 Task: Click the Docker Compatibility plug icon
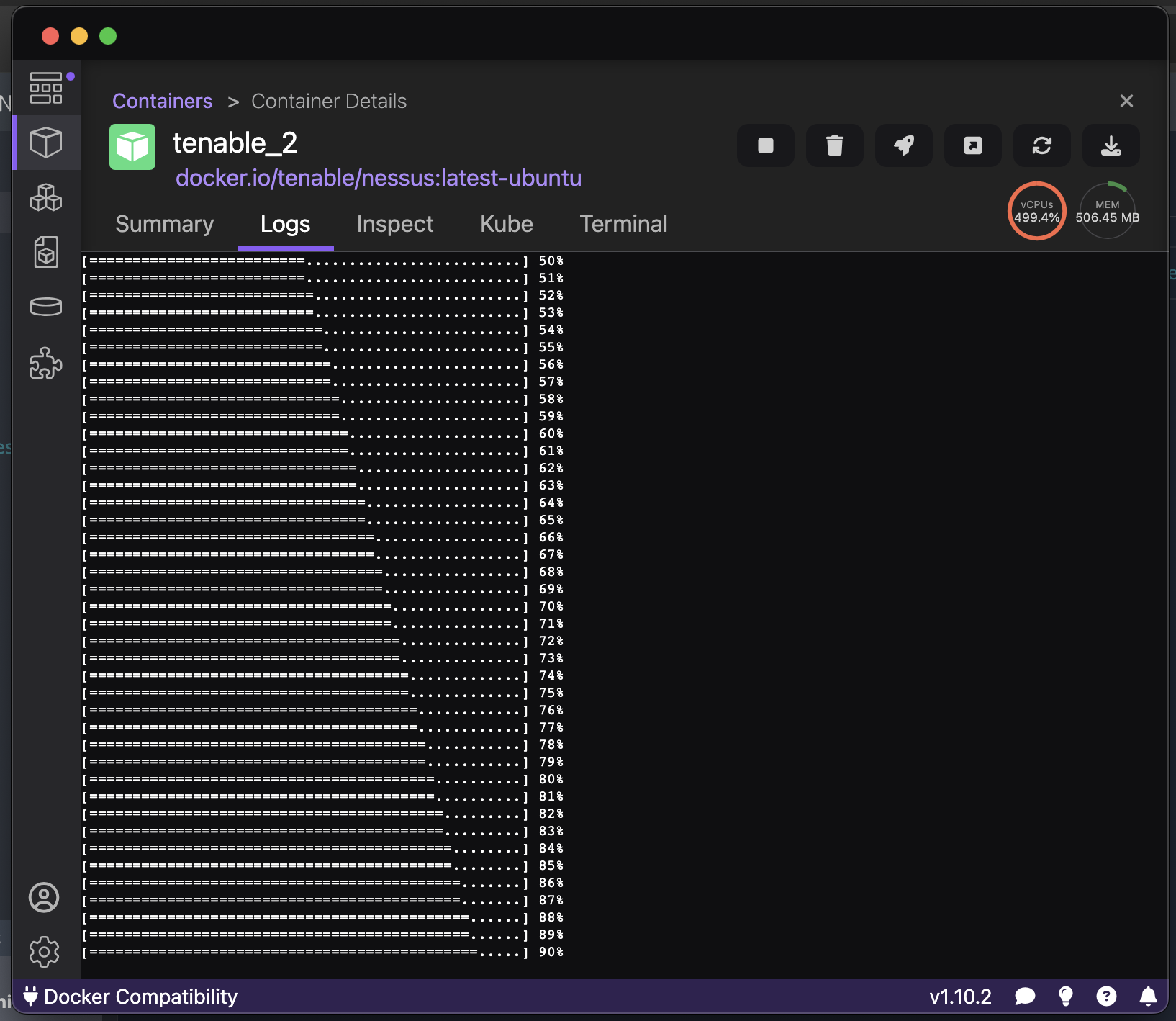[30, 996]
